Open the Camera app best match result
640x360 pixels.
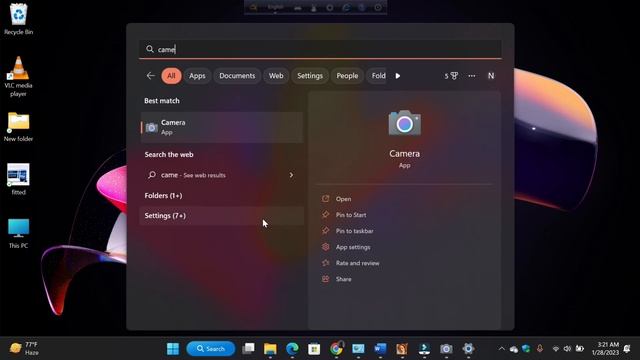click(x=222, y=127)
